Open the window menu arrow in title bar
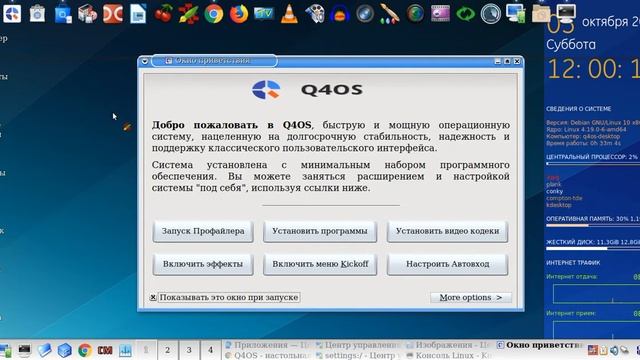 click(x=144, y=61)
